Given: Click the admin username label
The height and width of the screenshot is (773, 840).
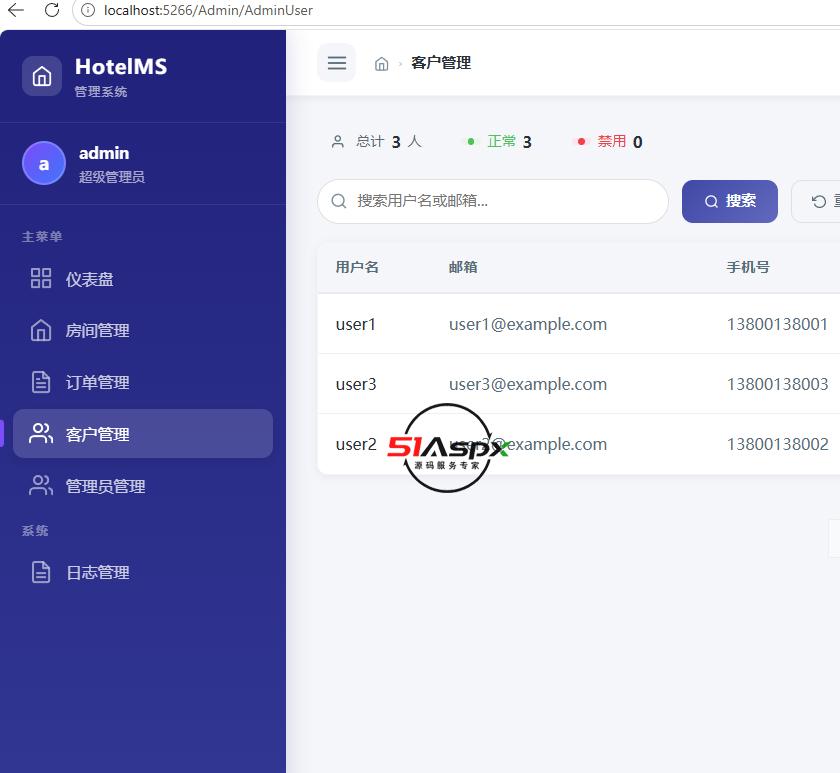Looking at the screenshot, I should click(104, 153).
